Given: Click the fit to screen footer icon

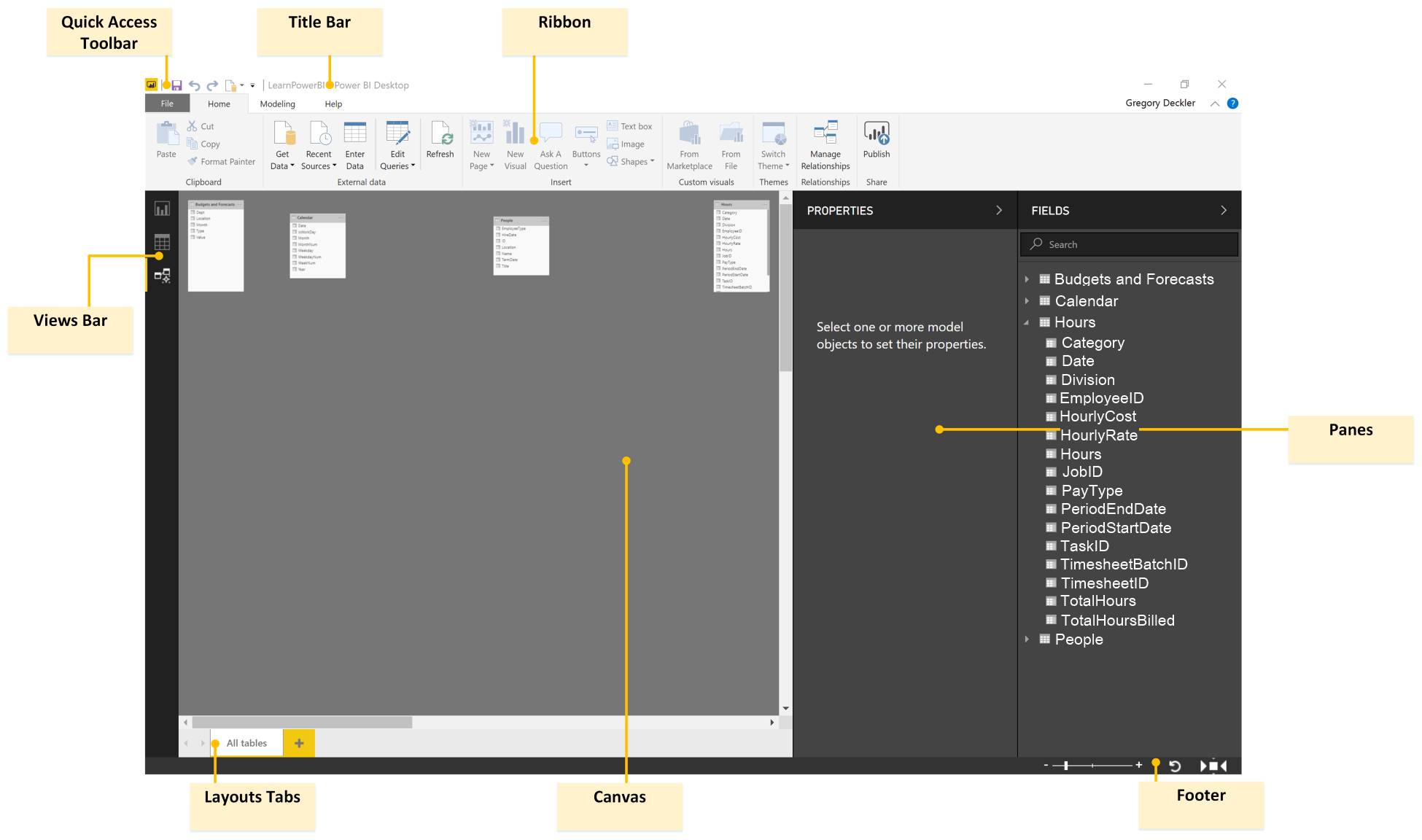Looking at the screenshot, I should 1213,766.
